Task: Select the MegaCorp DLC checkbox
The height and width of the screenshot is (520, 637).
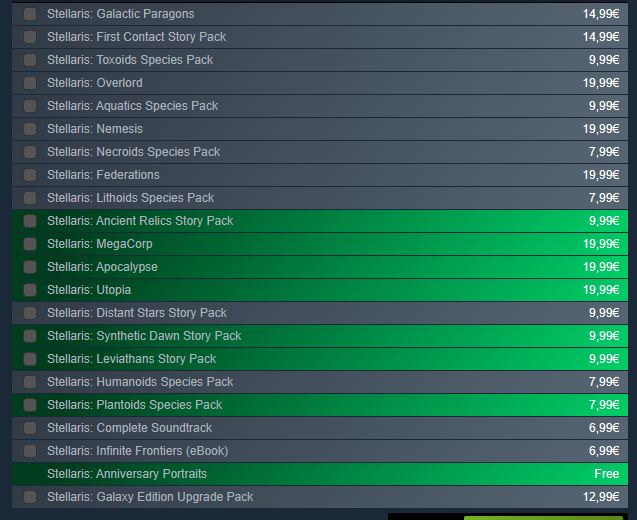Action: 30,244
